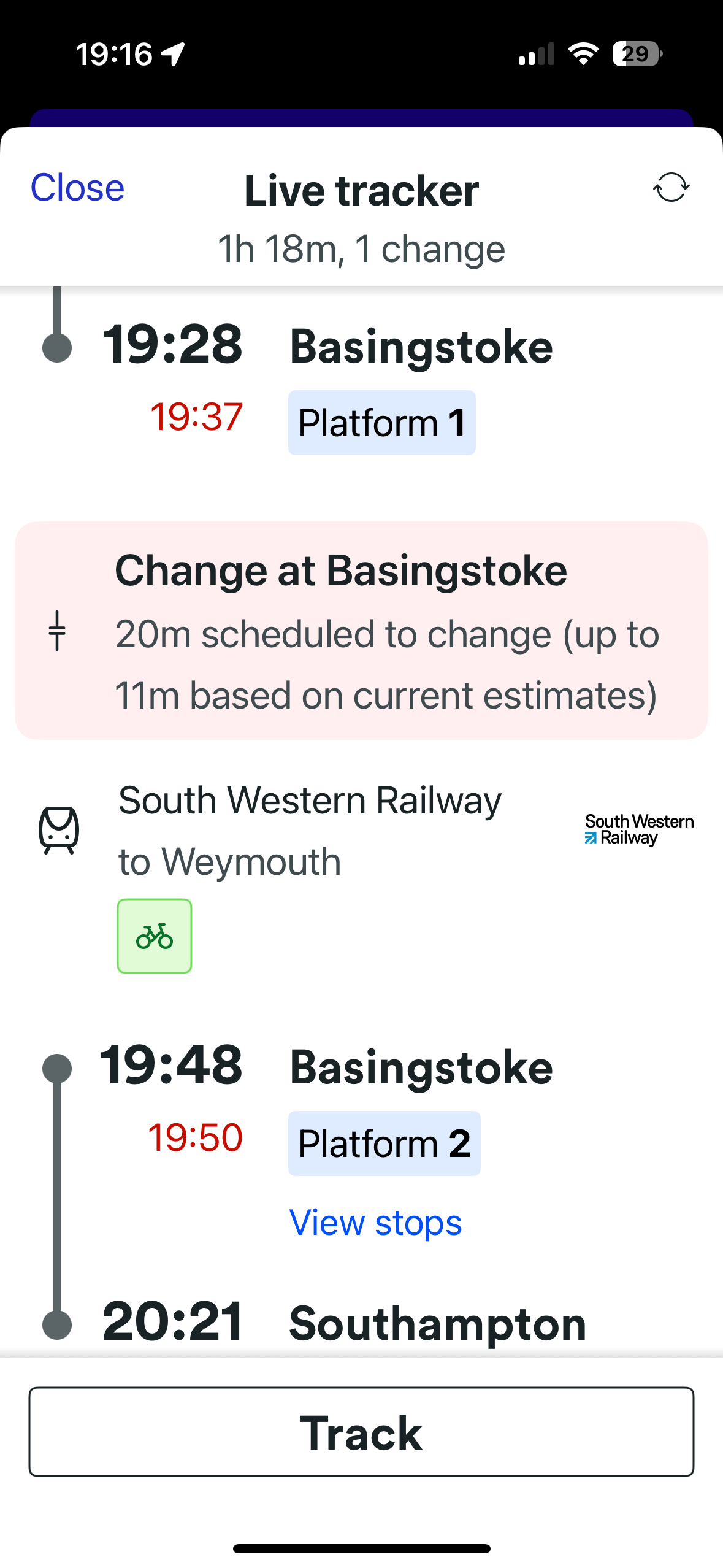Tap the 19:28 Basingstoke arrival time
The height and width of the screenshot is (1568, 723).
pyautogui.click(x=173, y=345)
